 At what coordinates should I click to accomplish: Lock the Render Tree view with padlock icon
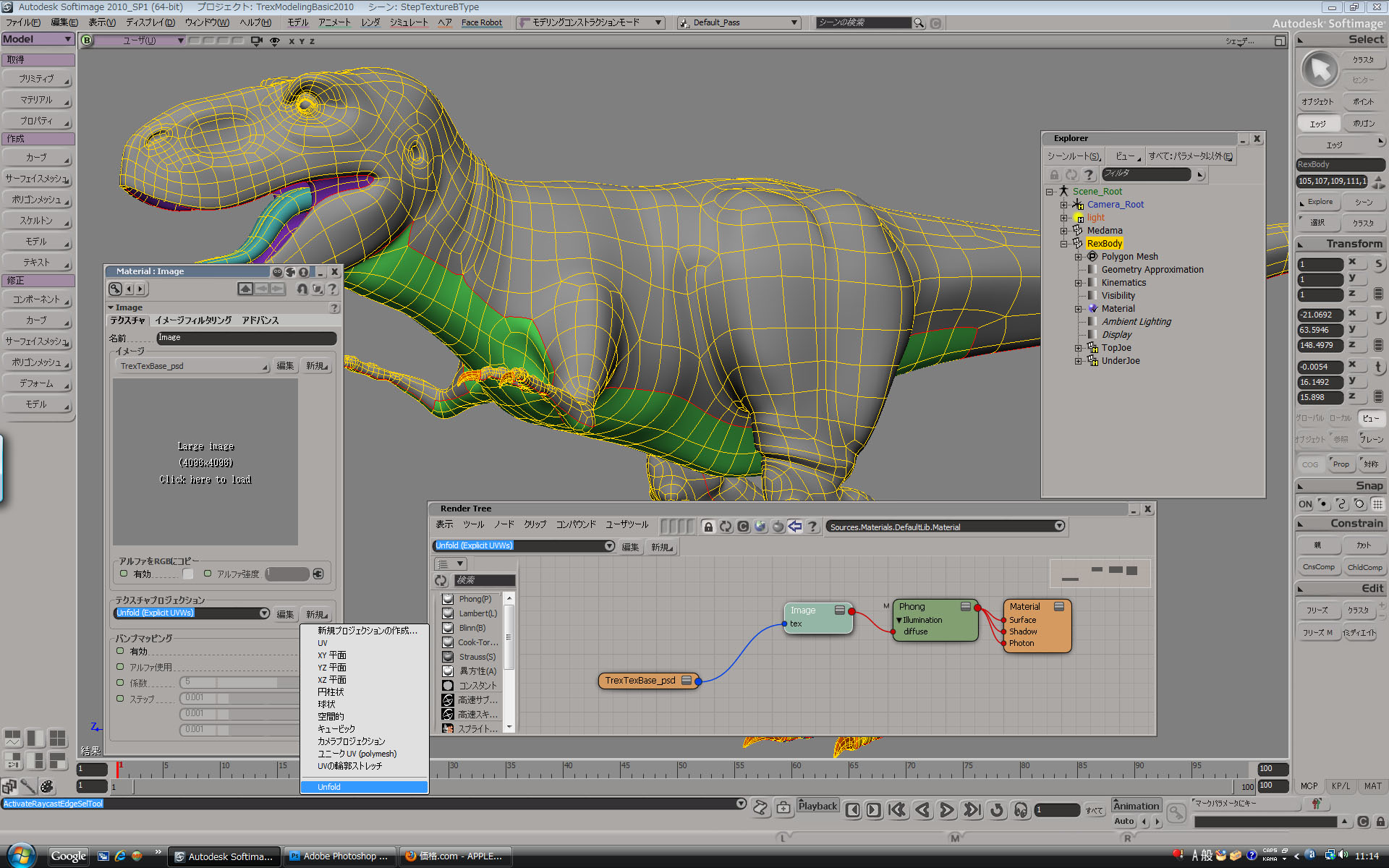pos(708,527)
